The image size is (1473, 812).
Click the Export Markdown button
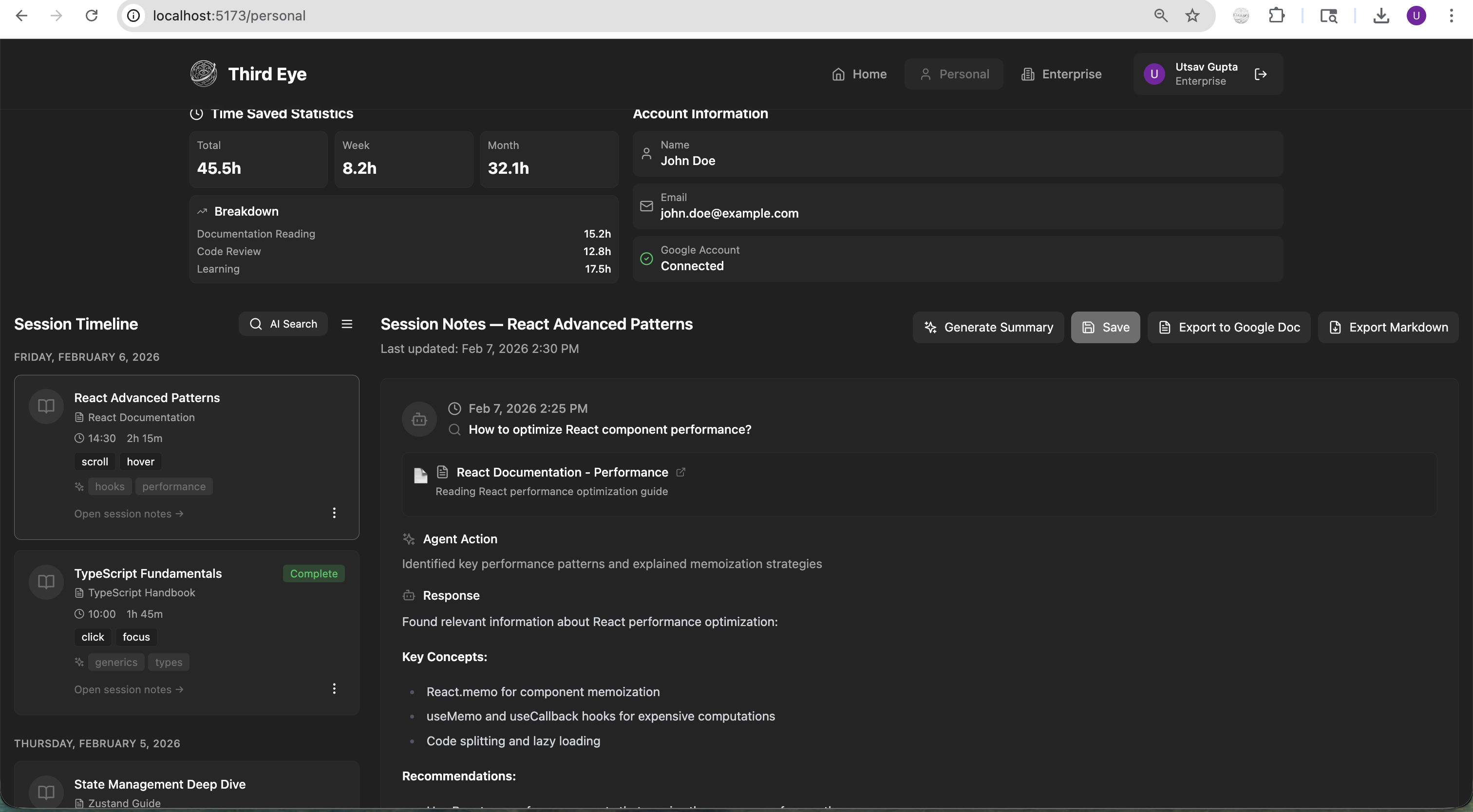click(1388, 328)
